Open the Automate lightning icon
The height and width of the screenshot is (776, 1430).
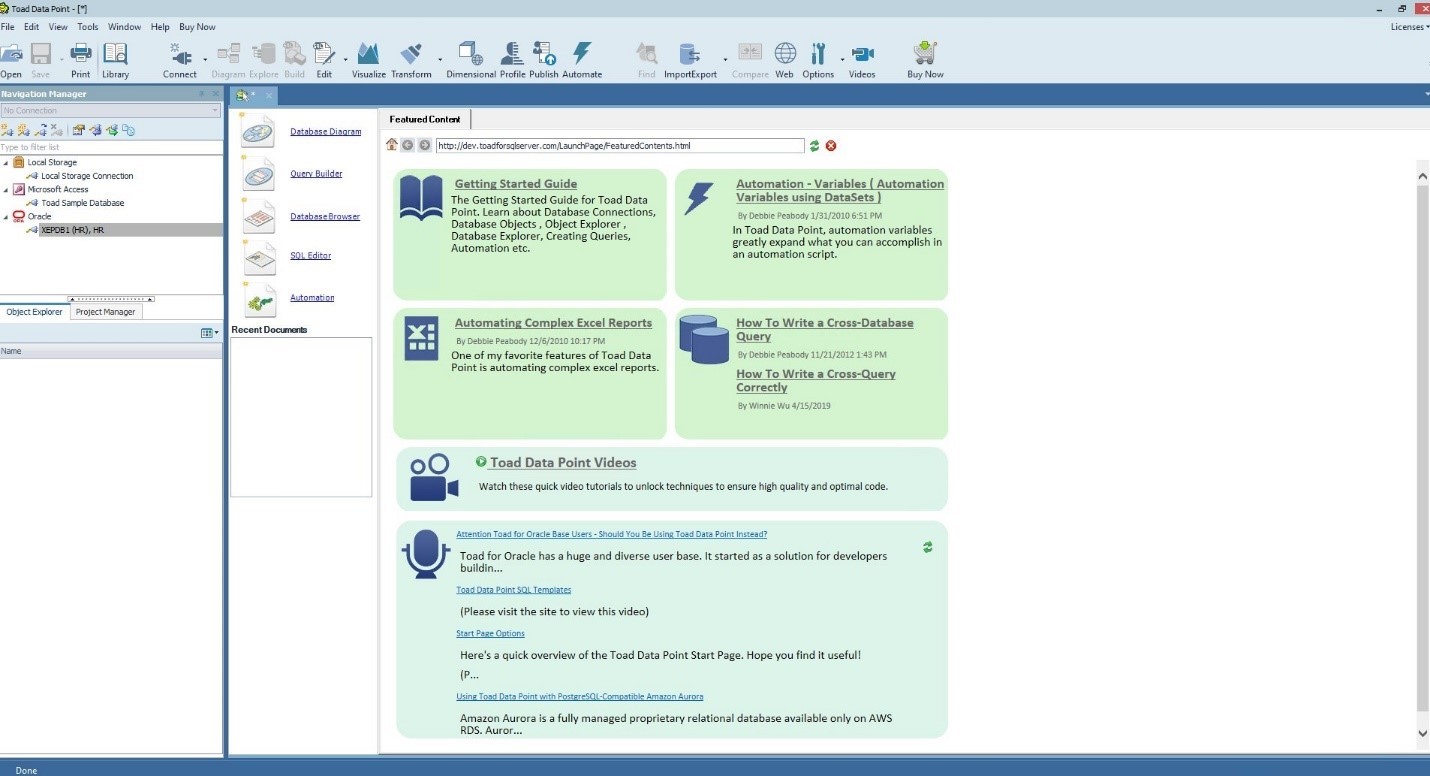point(582,53)
